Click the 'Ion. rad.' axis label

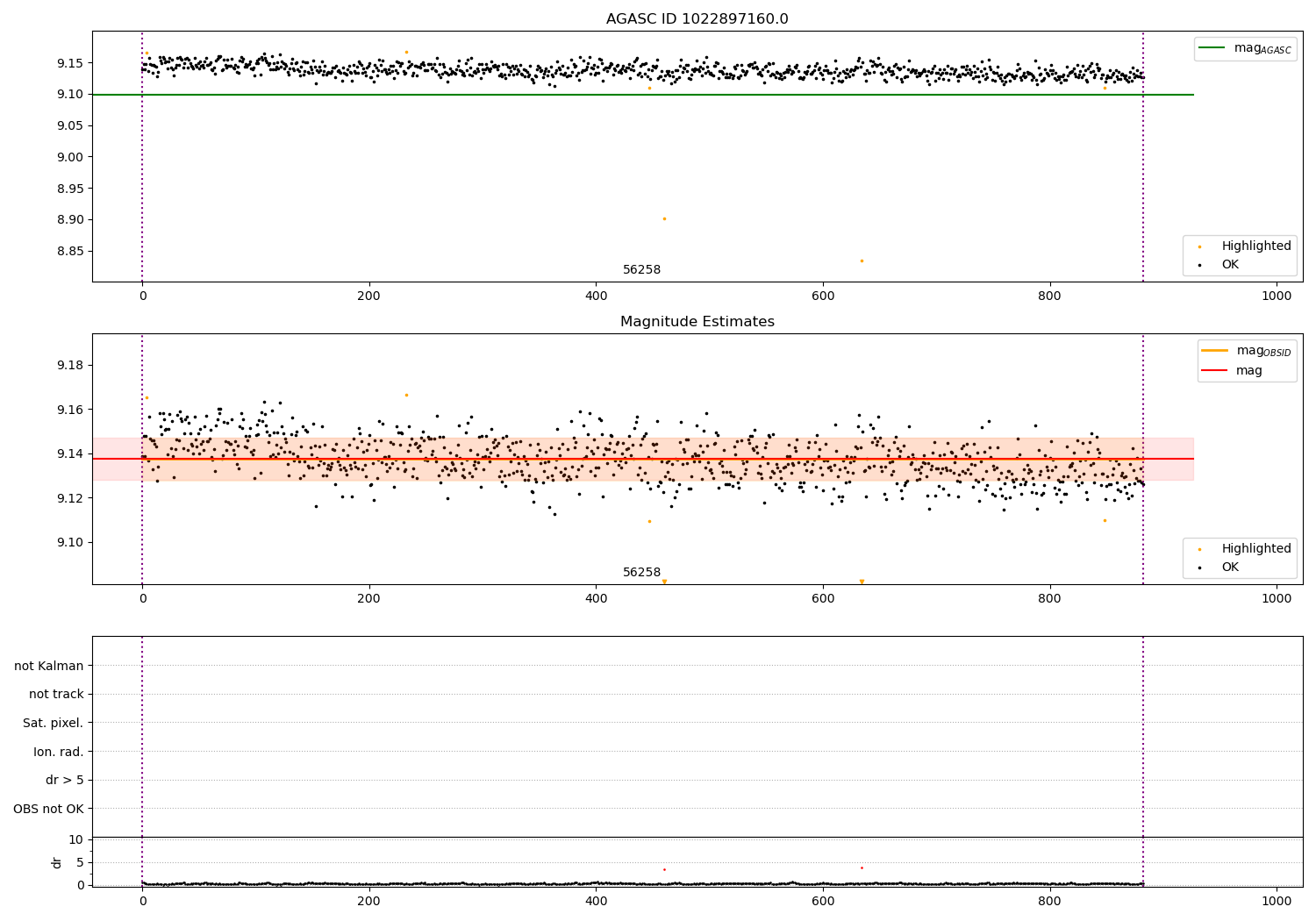pyautogui.click(x=59, y=753)
